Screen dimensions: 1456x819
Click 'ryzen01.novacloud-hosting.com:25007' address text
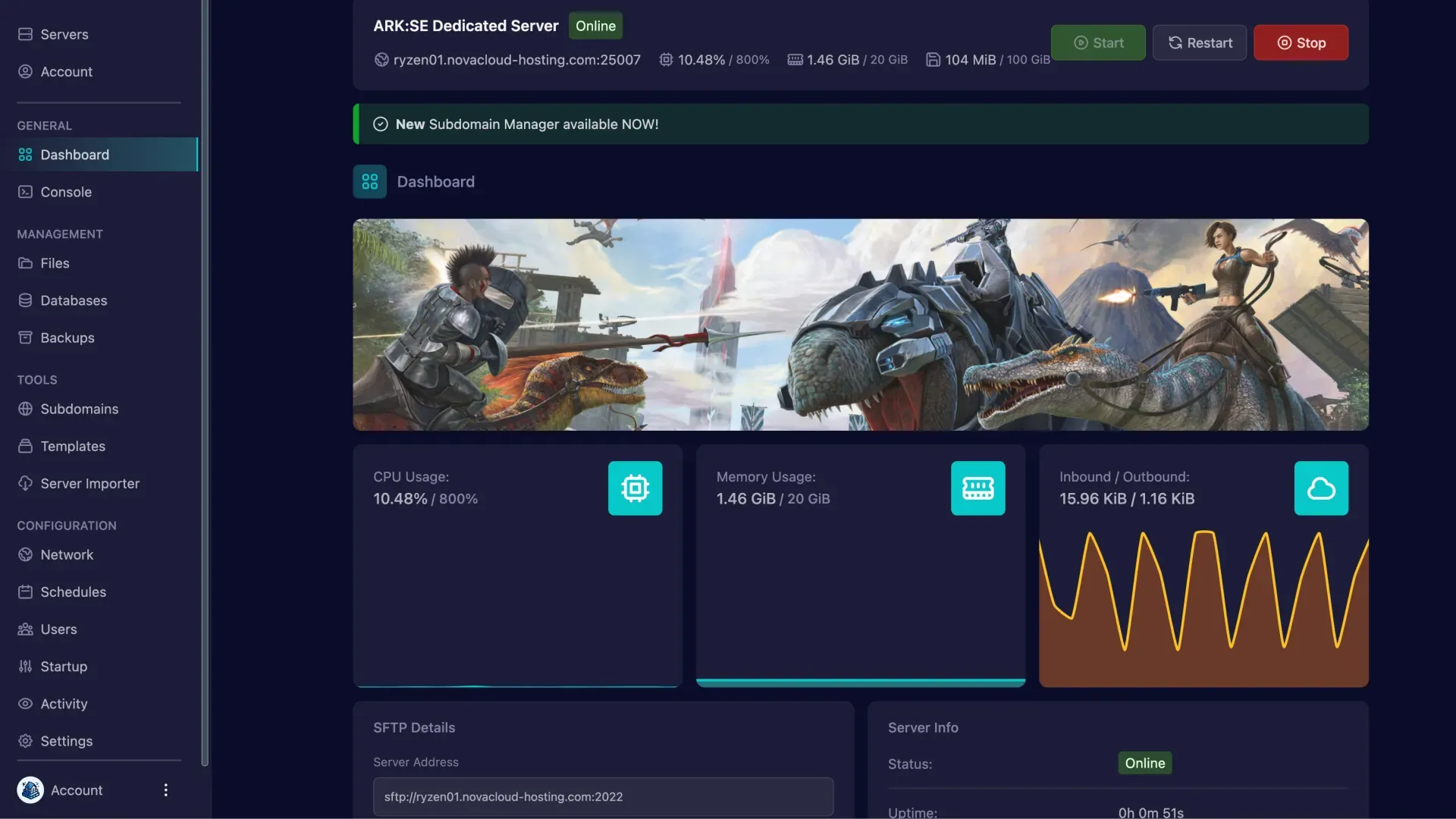(516, 59)
